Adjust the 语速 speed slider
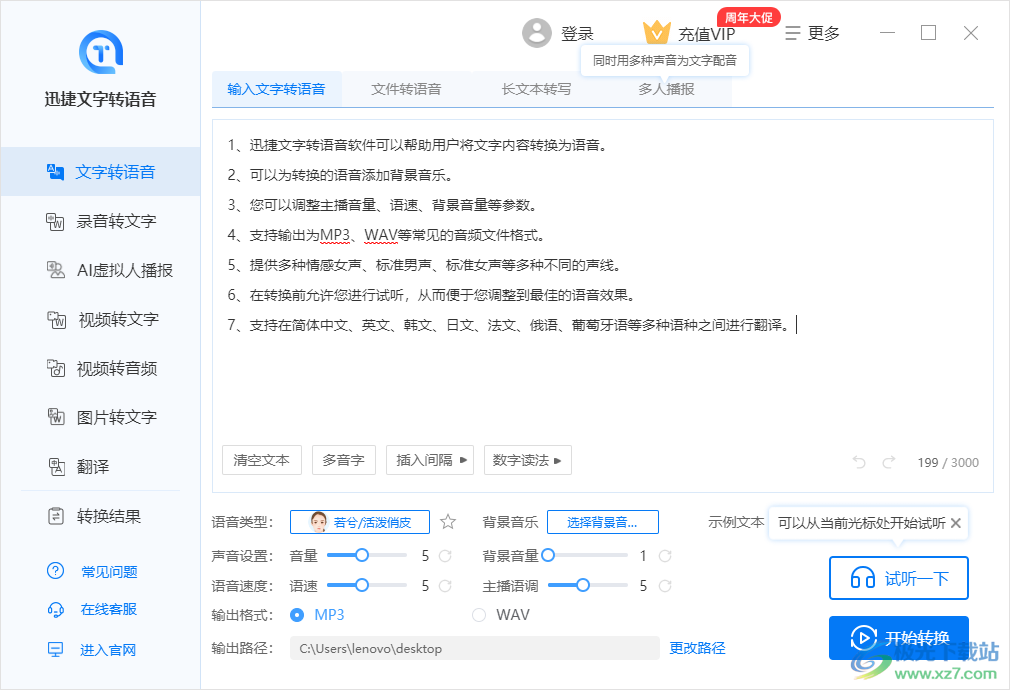This screenshot has width=1010, height=690. point(360,584)
